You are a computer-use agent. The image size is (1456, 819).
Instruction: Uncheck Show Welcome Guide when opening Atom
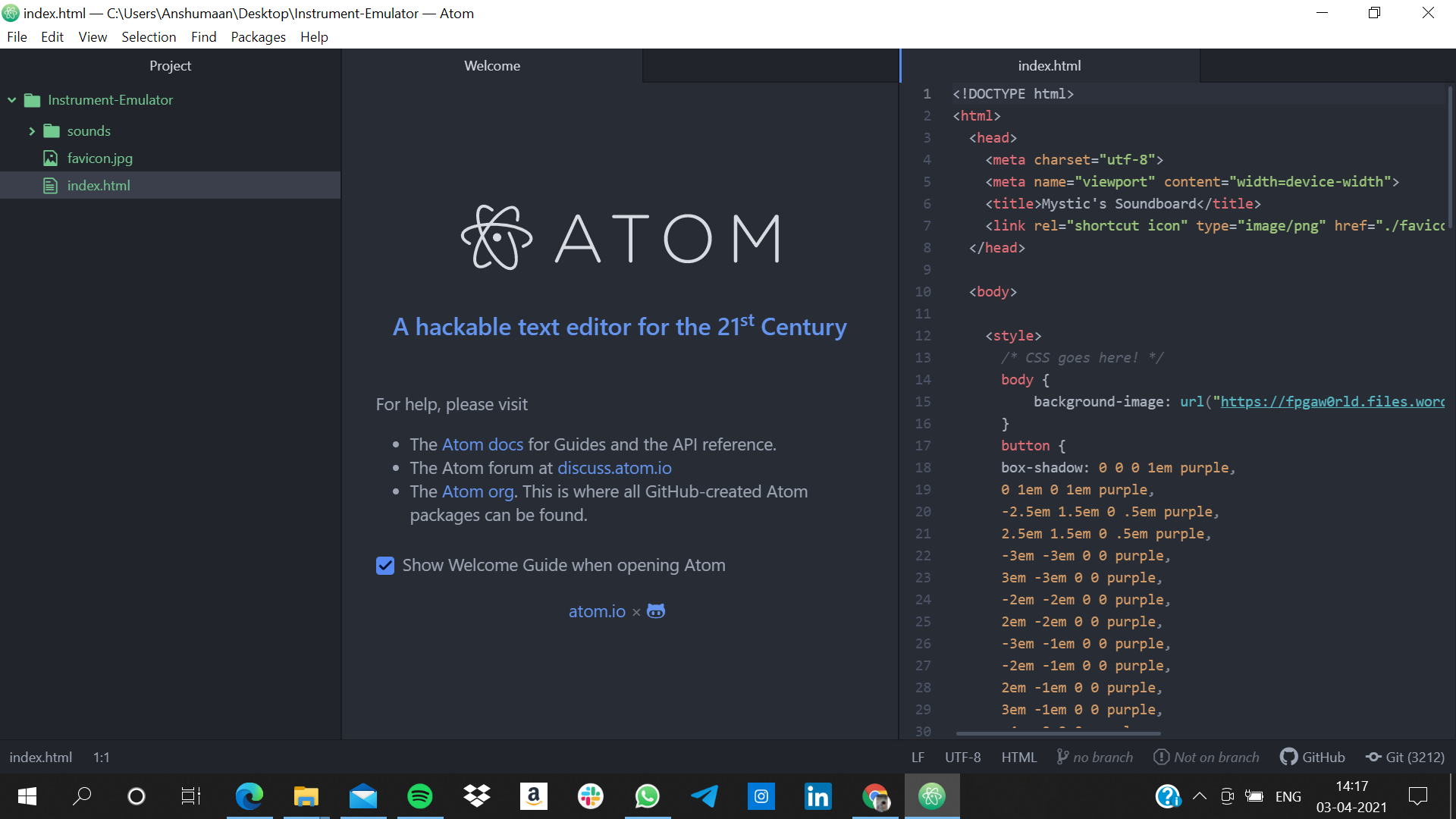[x=385, y=566]
